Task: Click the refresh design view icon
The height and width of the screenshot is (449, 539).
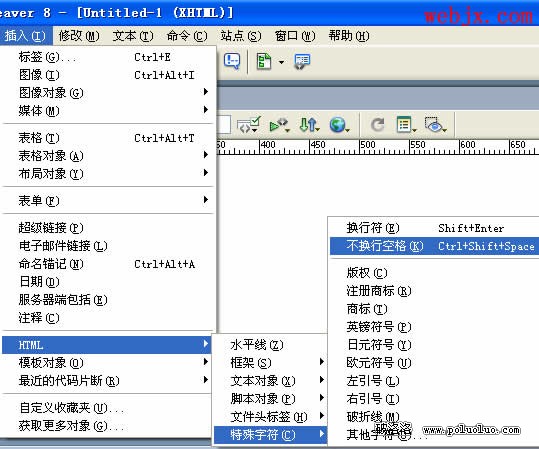Action: point(377,124)
